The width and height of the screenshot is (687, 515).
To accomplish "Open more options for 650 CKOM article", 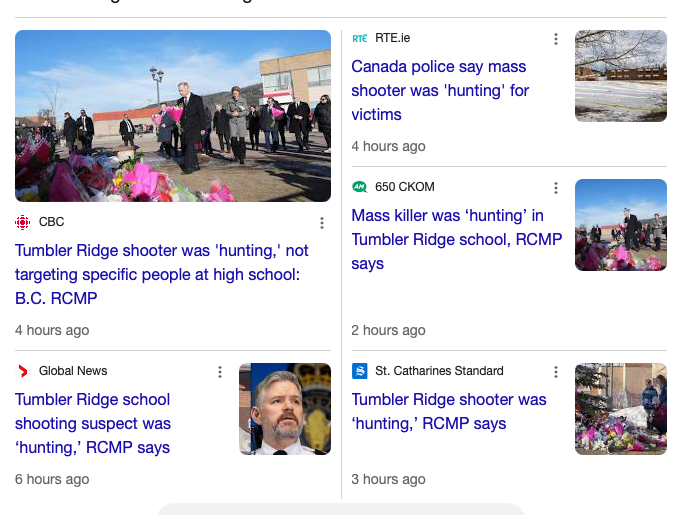I will [x=556, y=188].
